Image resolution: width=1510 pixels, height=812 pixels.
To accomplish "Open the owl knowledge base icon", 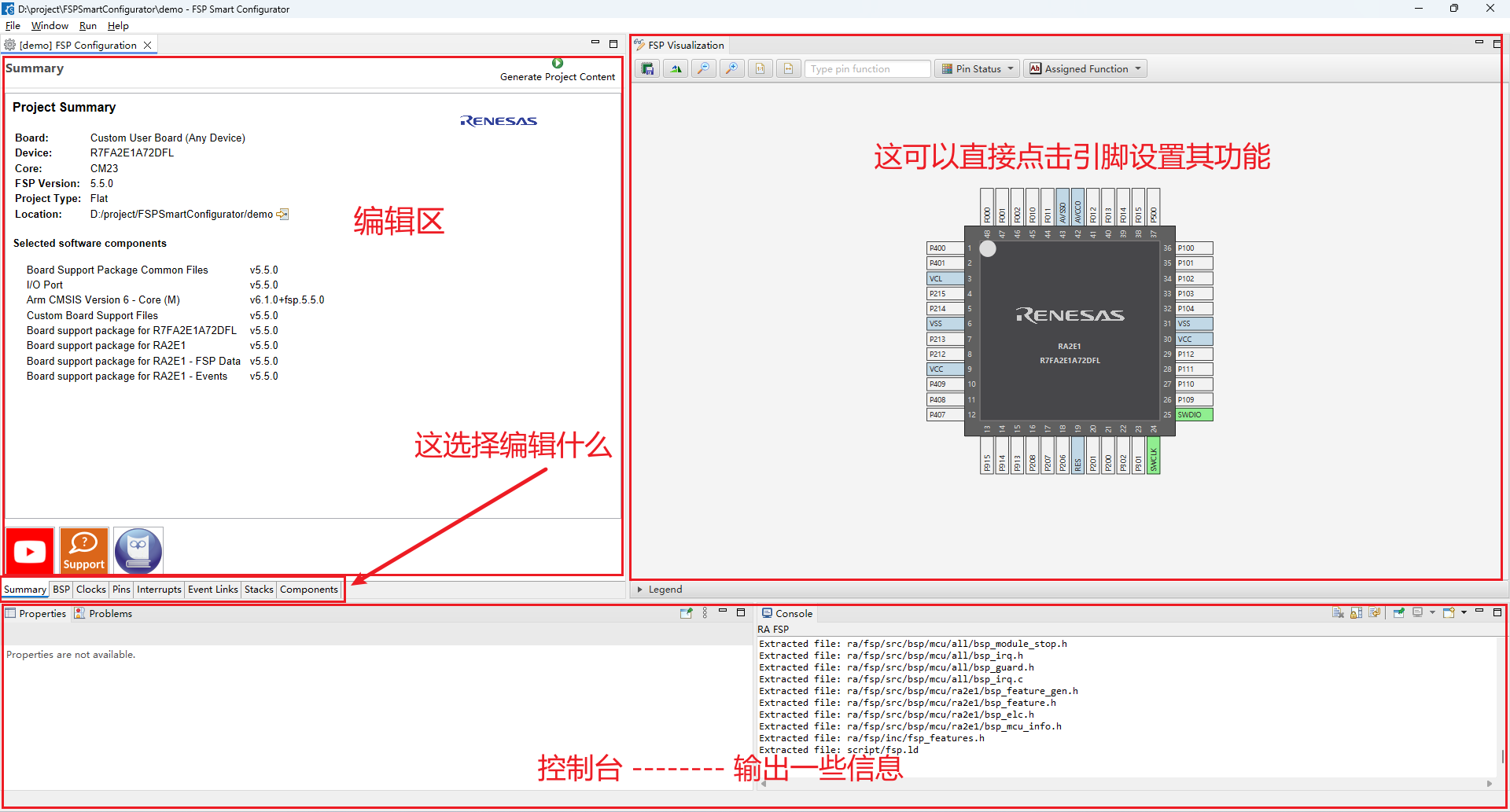I will (138, 551).
